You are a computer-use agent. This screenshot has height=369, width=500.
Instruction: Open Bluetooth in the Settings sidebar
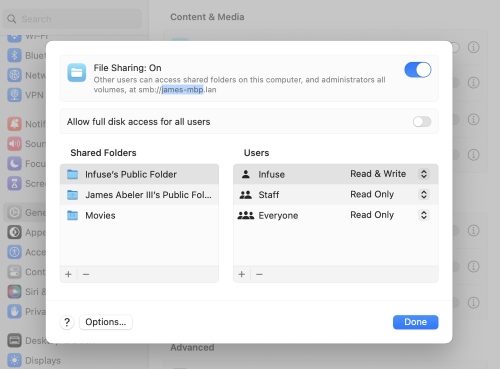click(27, 55)
